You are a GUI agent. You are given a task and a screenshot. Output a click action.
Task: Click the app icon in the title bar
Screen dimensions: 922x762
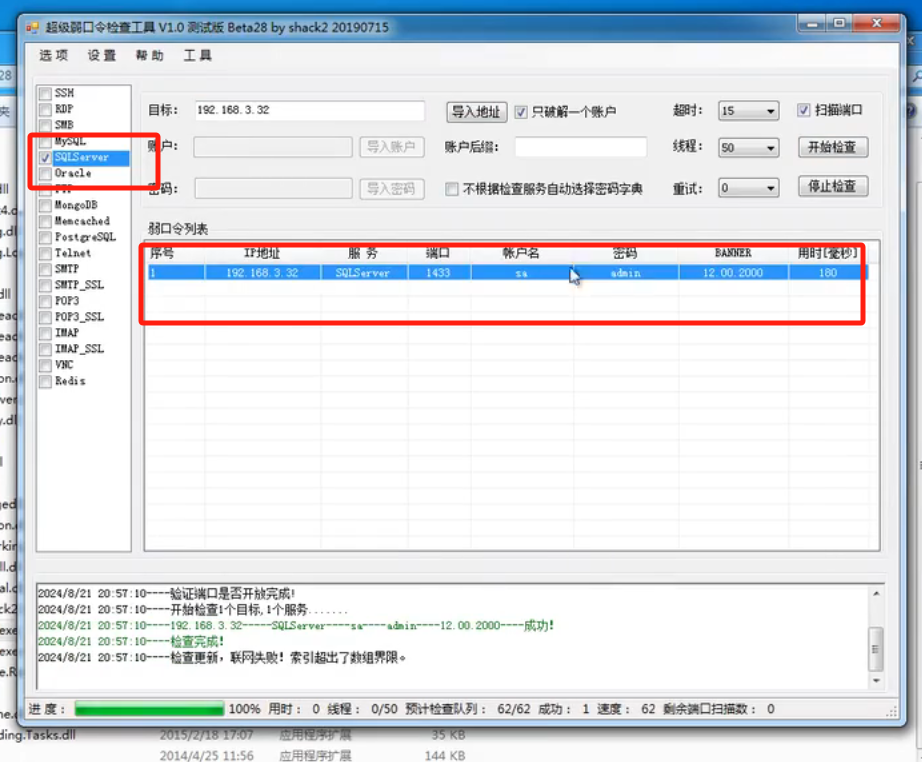tap(32, 28)
